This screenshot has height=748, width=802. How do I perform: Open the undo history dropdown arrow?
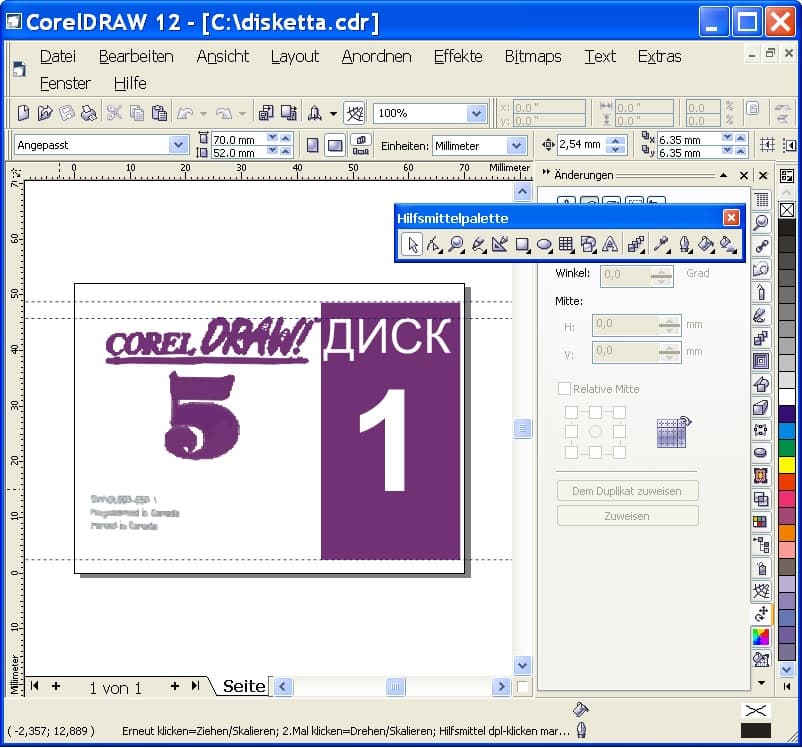point(203,114)
